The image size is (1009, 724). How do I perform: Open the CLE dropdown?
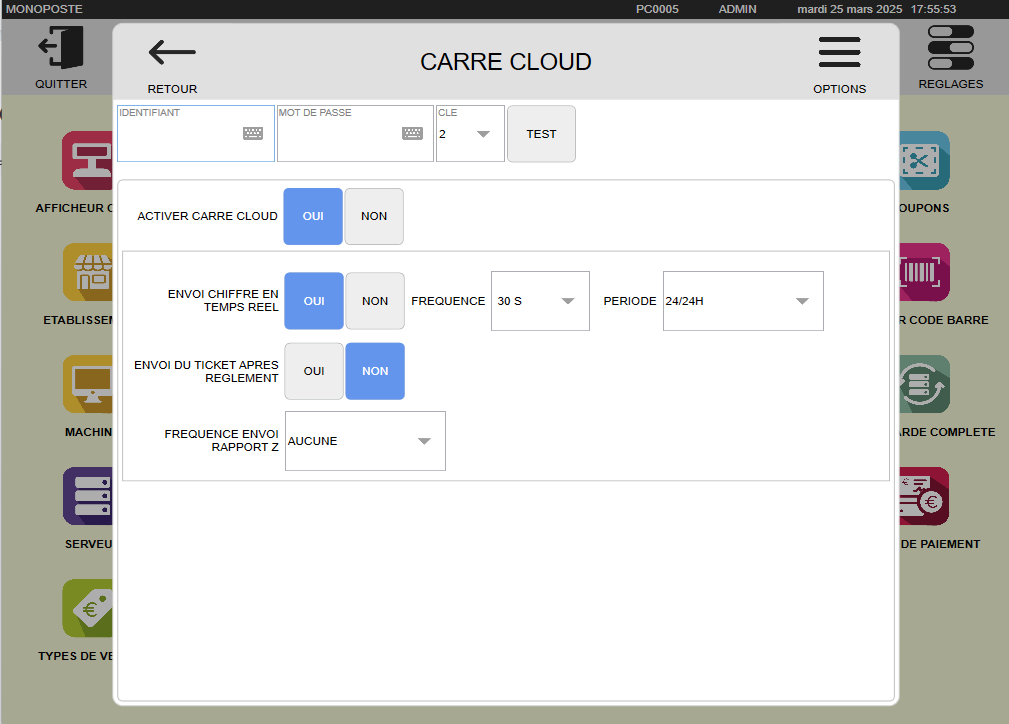(x=470, y=134)
